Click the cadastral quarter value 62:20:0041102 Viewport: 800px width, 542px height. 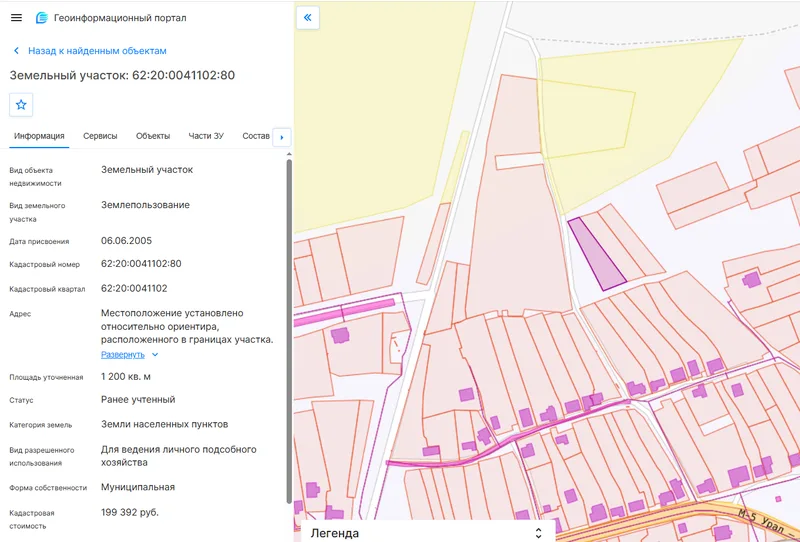point(134,288)
